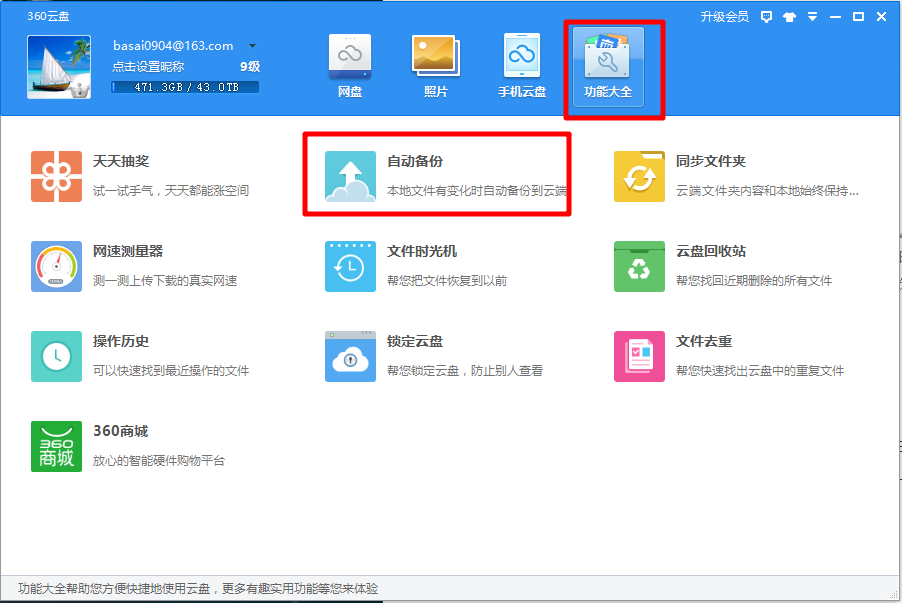This screenshot has width=902, height=603.
Task: Expand the account dropdown arrow
Action: pyautogui.click(x=252, y=46)
